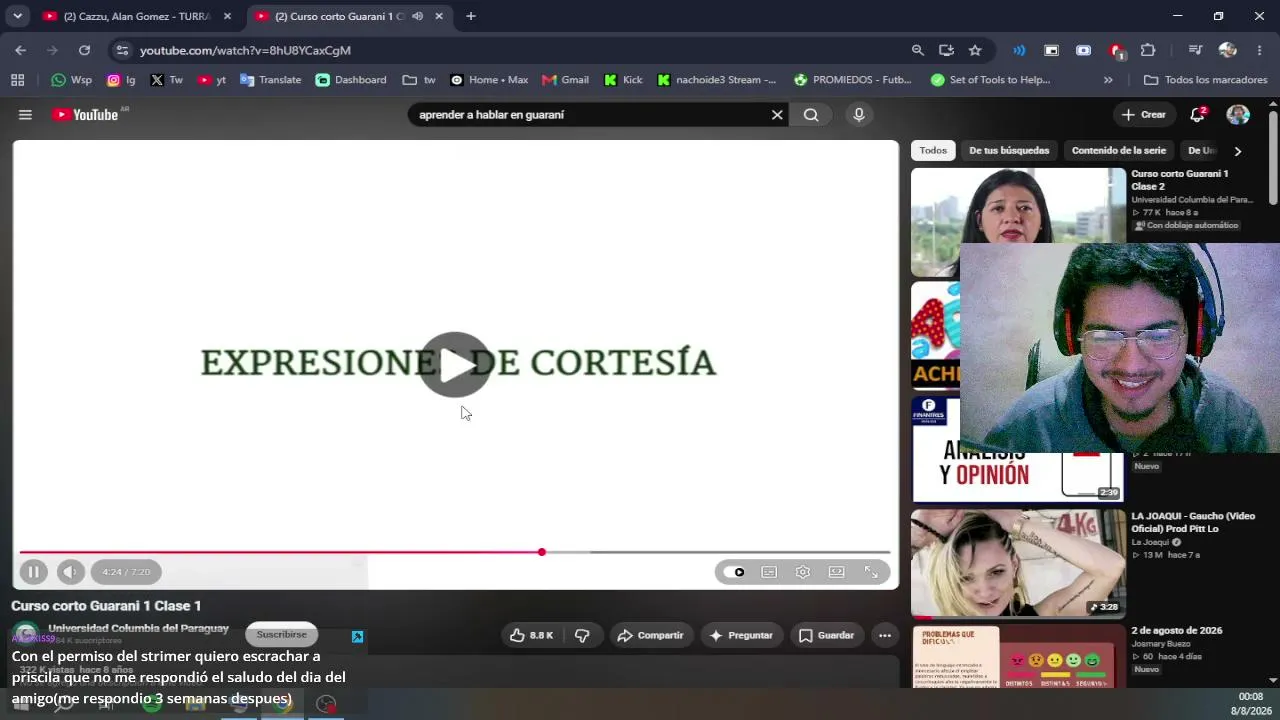The image size is (1280, 720).
Task: Open Universidad Columbia del Paraguay channel
Action: tap(138, 629)
